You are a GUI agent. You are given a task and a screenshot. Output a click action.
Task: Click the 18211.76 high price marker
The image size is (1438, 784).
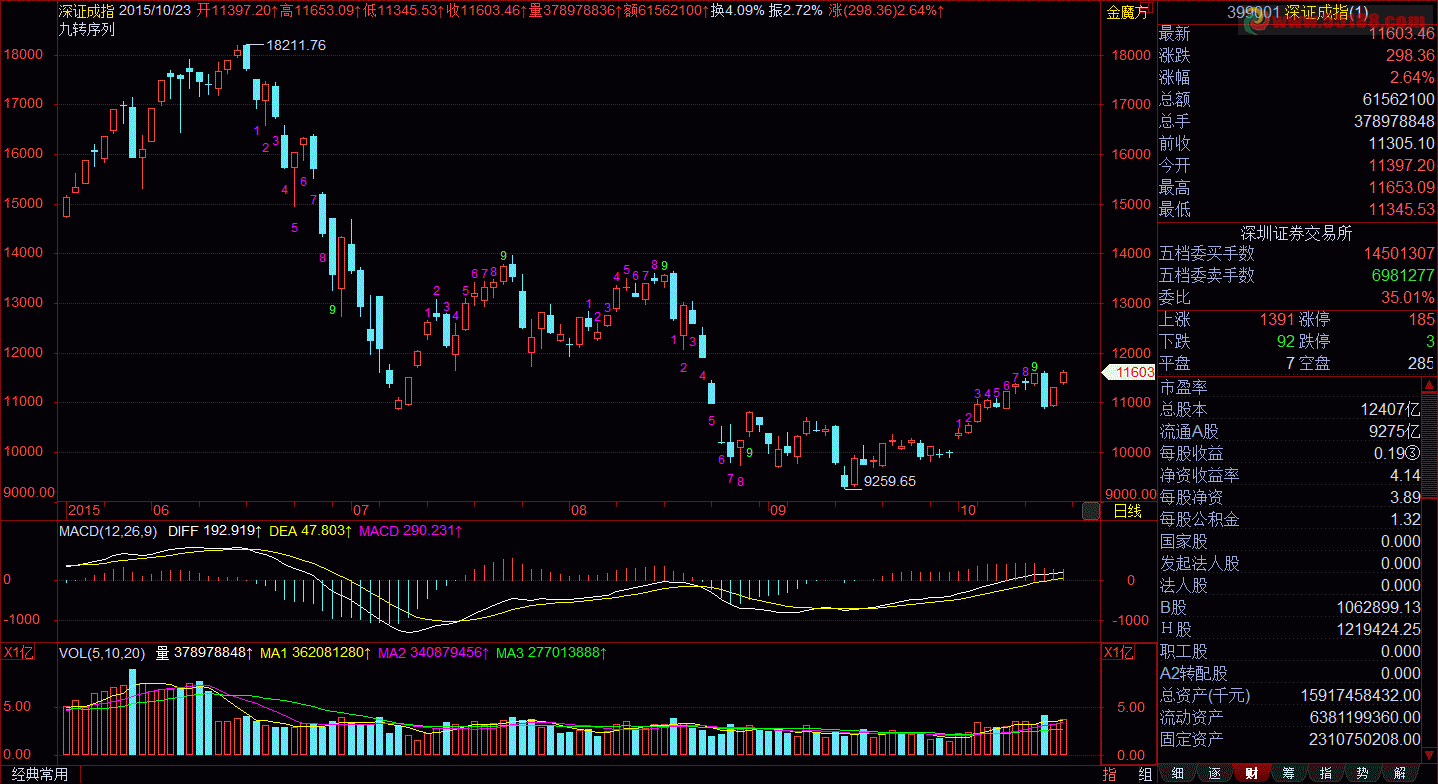coord(296,45)
